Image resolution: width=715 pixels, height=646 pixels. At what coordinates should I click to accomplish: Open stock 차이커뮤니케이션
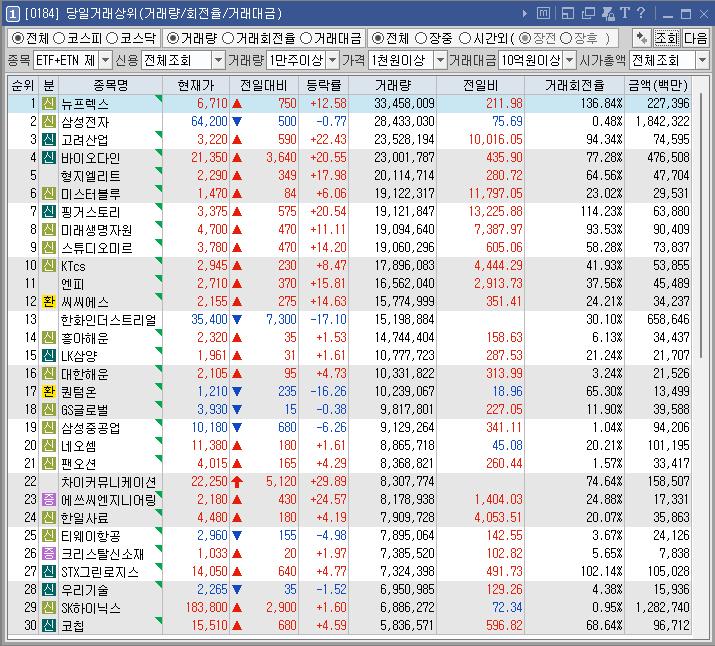pyautogui.click(x=109, y=481)
